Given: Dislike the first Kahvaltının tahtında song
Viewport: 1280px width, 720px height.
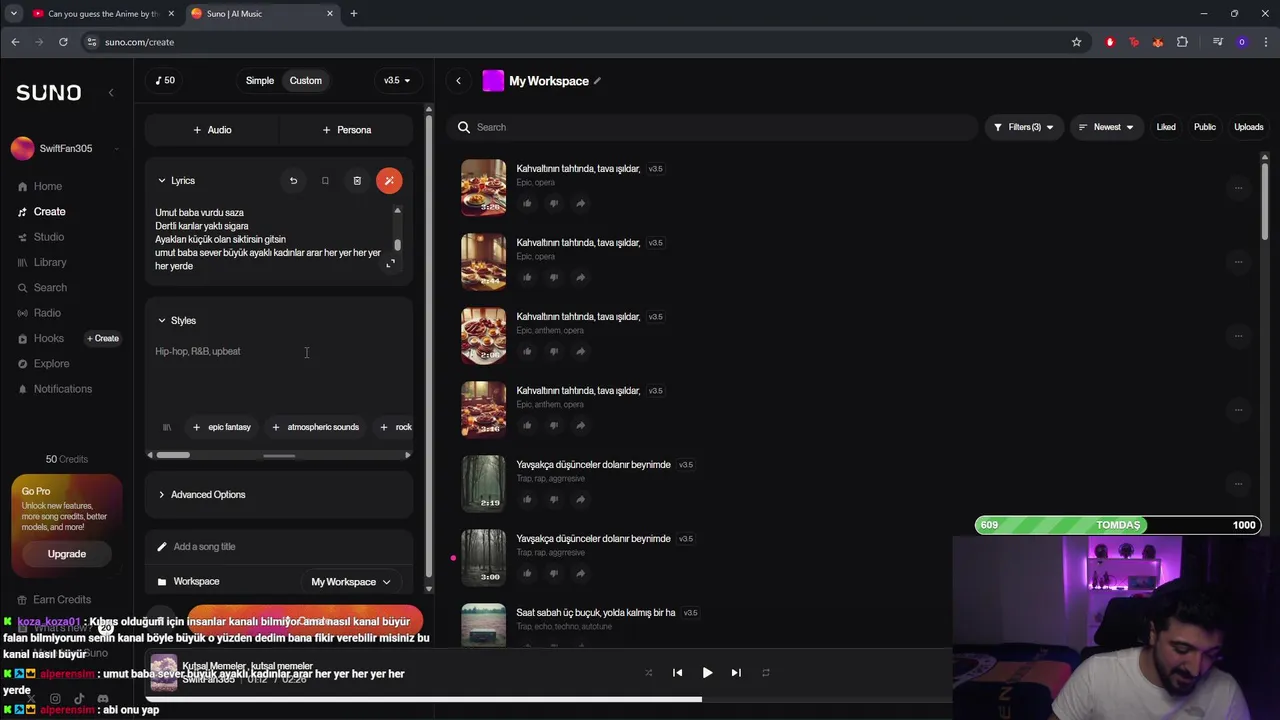Looking at the screenshot, I should 554,203.
